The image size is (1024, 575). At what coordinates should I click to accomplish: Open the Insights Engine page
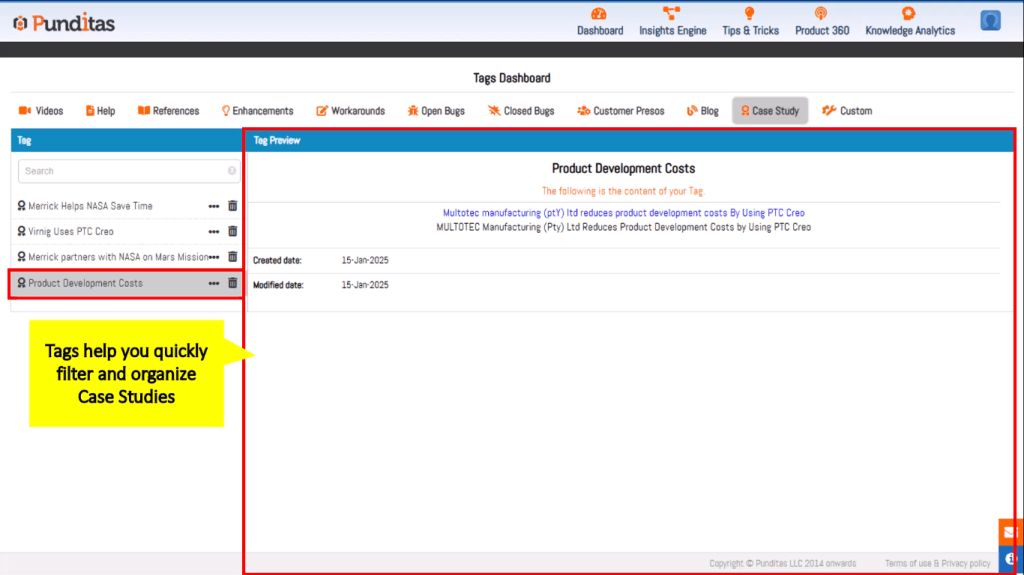click(x=672, y=21)
